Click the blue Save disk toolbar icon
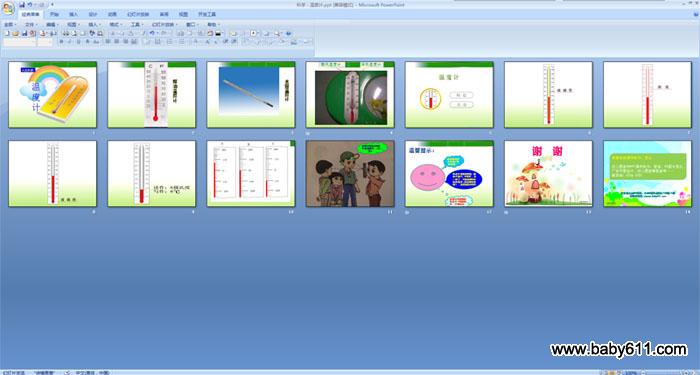The width and height of the screenshot is (700, 375). [24, 33]
